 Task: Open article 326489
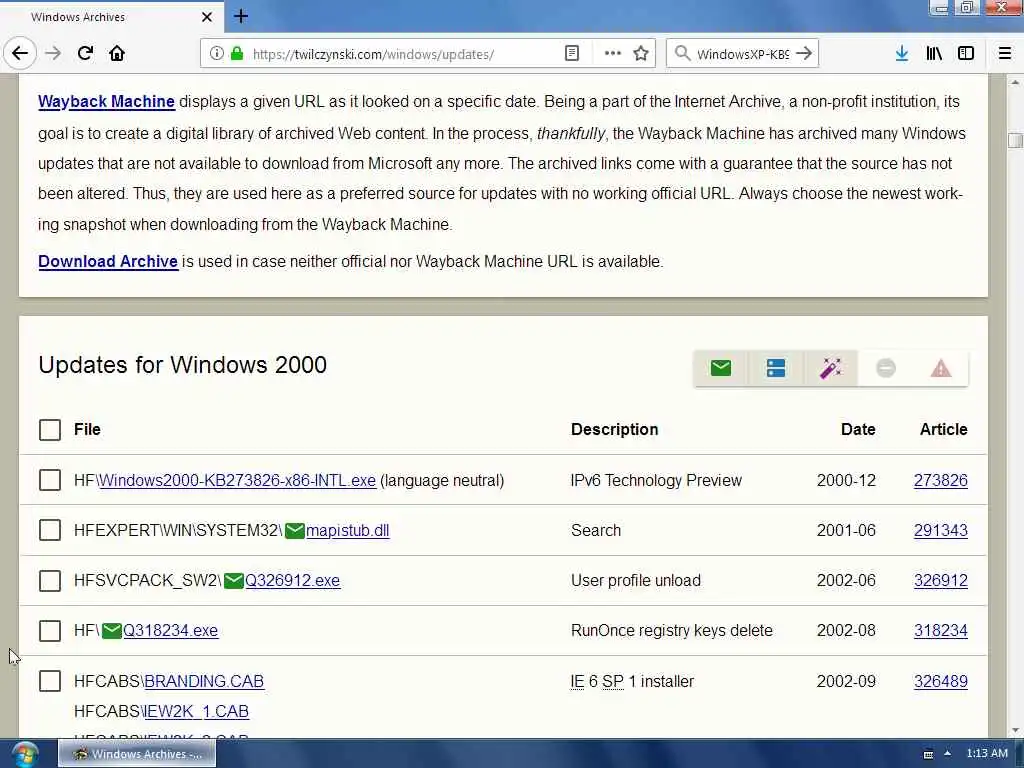point(940,681)
